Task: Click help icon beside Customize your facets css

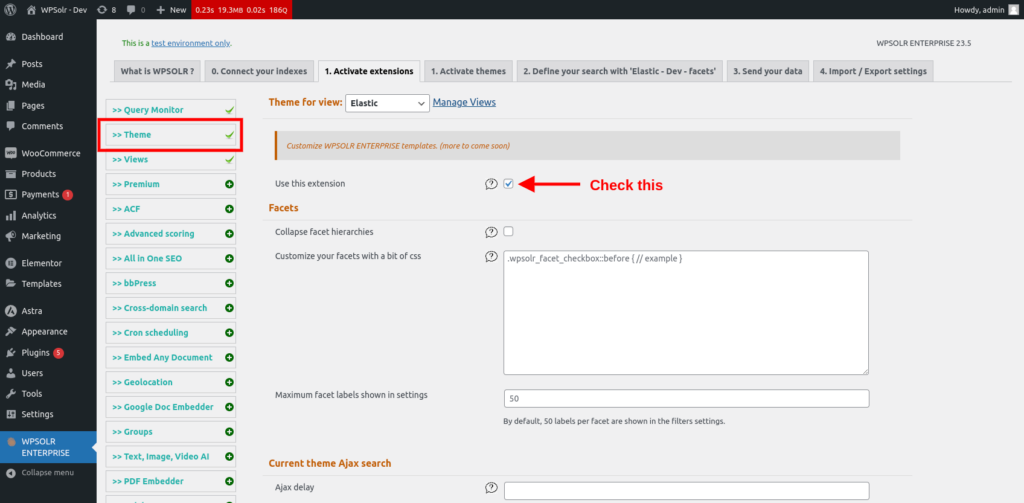Action: (x=491, y=256)
